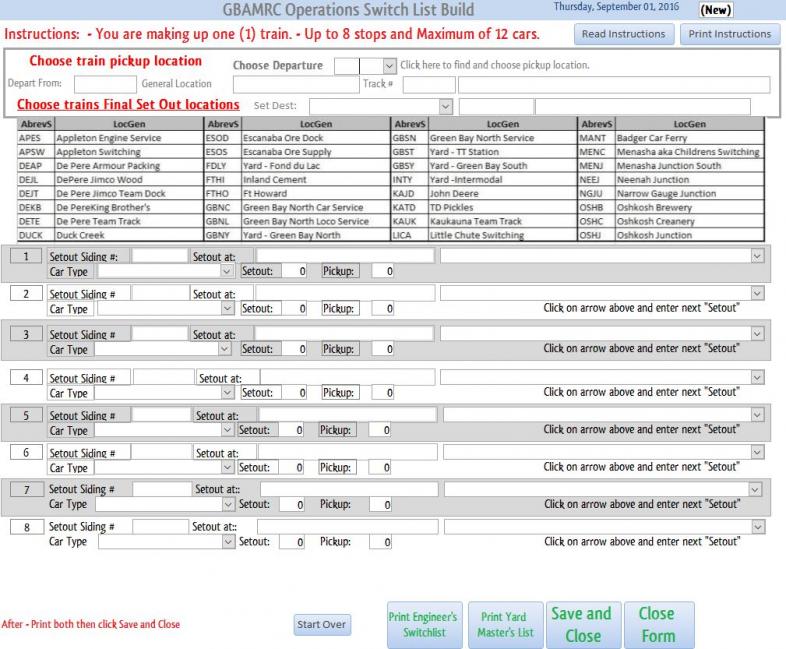
Task: Click the Start Over button
Action: (322, 624)
